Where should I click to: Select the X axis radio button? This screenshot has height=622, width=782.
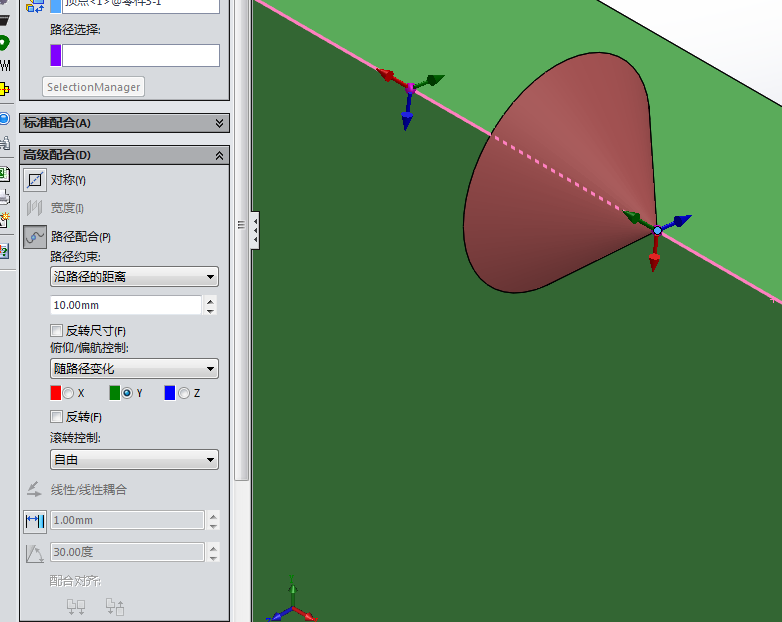click(x=68, y=393)
